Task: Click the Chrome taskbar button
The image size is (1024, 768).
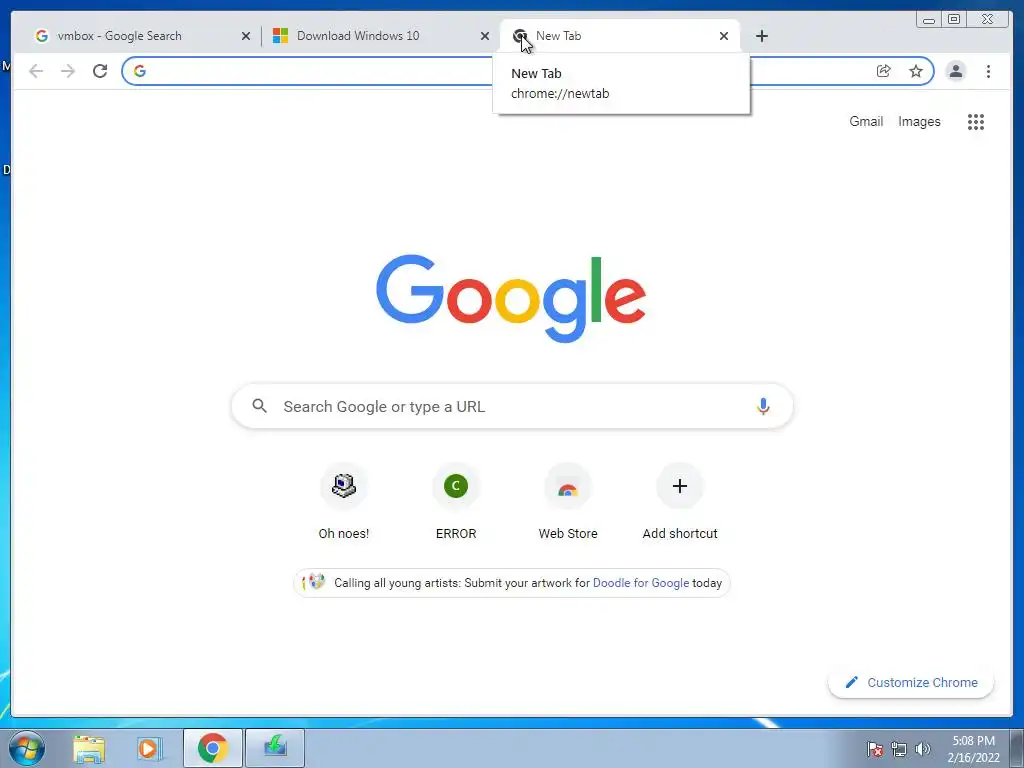Action: (213, 748)
